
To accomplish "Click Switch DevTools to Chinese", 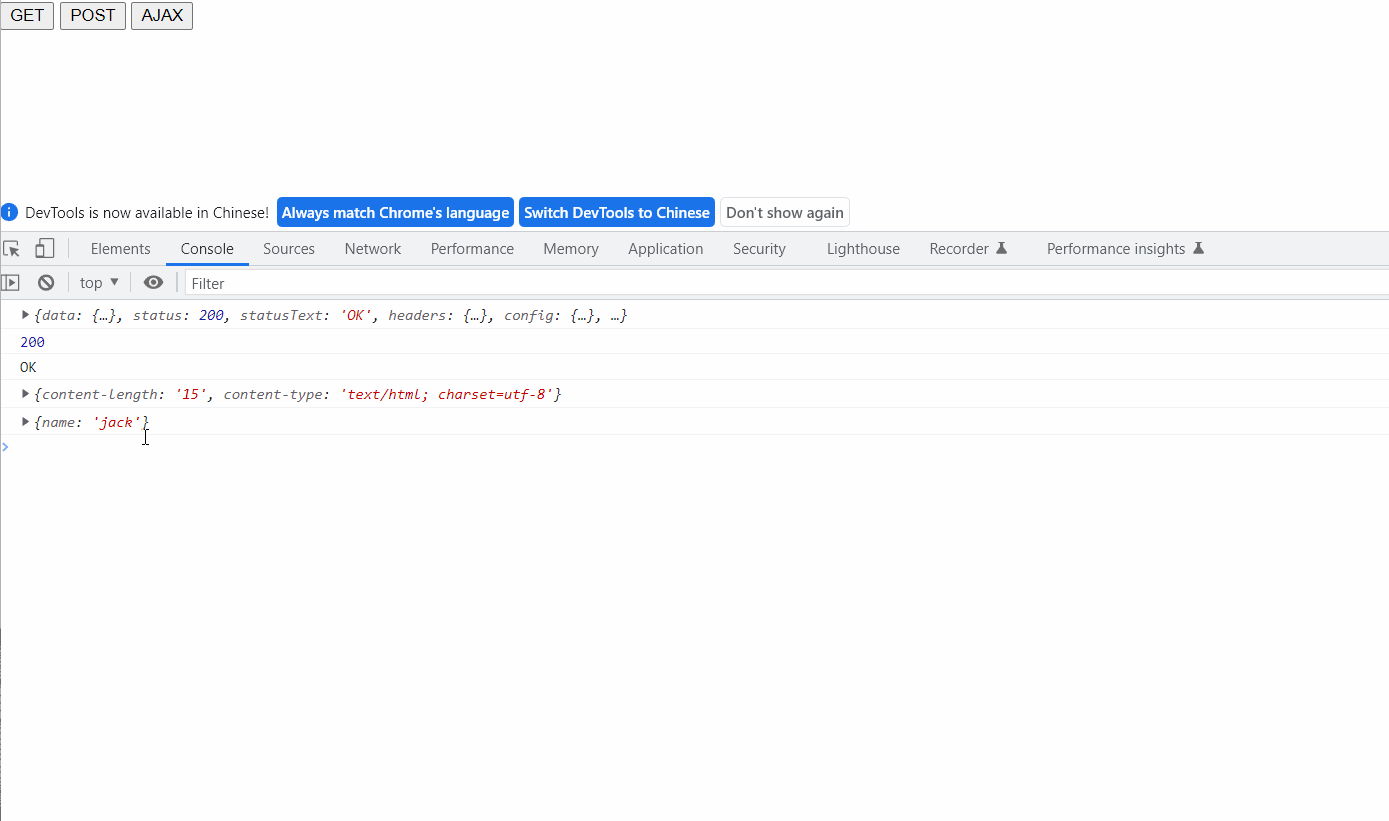I will pyautogui.click(x=617, y=212).
